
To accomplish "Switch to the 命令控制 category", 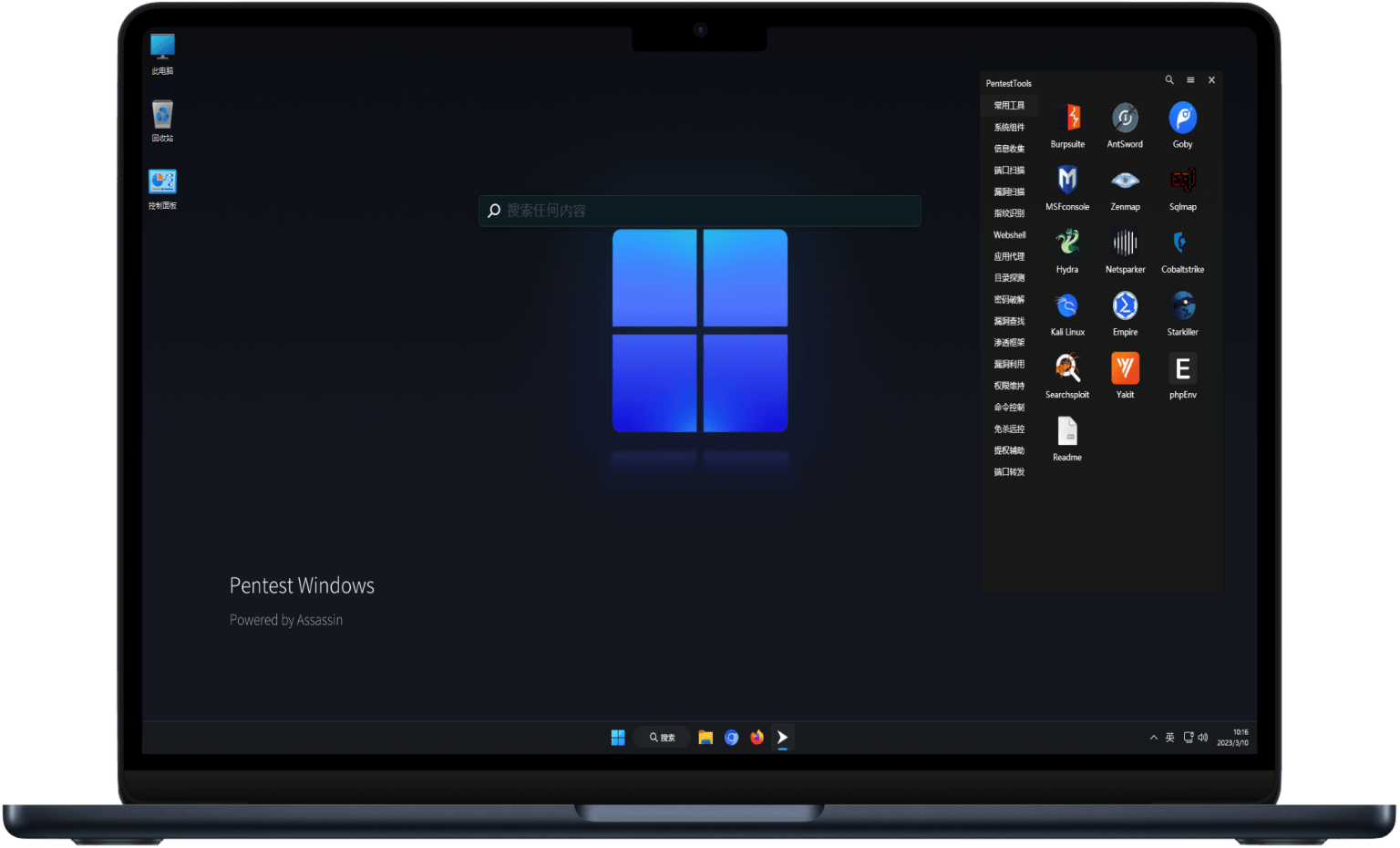I will click(x=1009, y=408).
